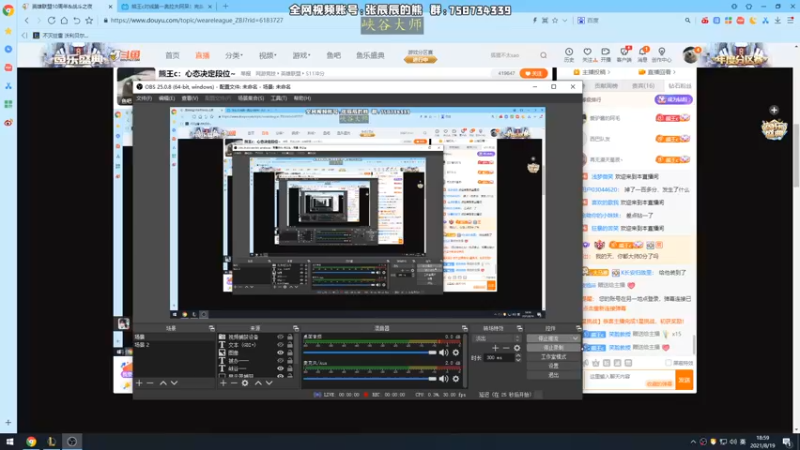The height and width of the screenshot is (450, 800).
Task: Toggle lock on image source row
Action: [x=290, y=353]
